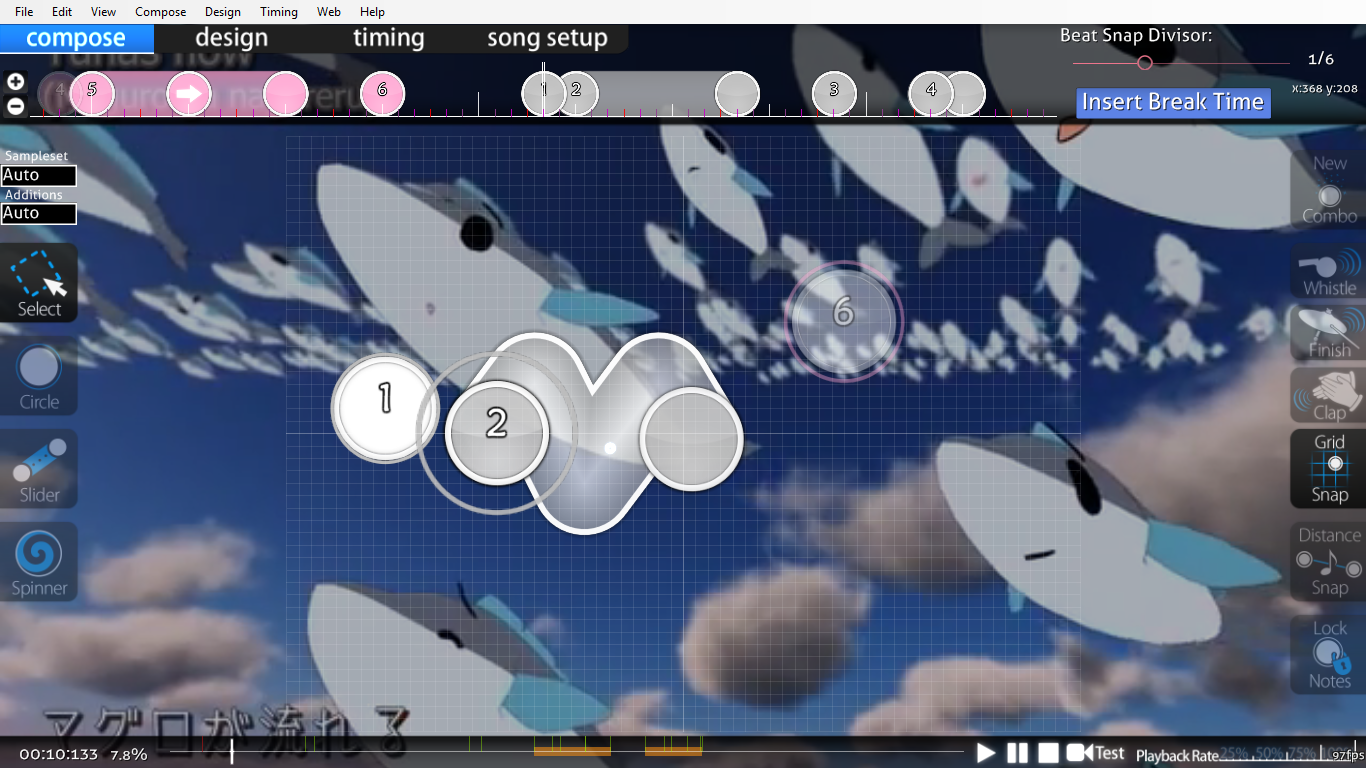
Task: Toggle the Clap hitsound
Action: coord(1329,394)
